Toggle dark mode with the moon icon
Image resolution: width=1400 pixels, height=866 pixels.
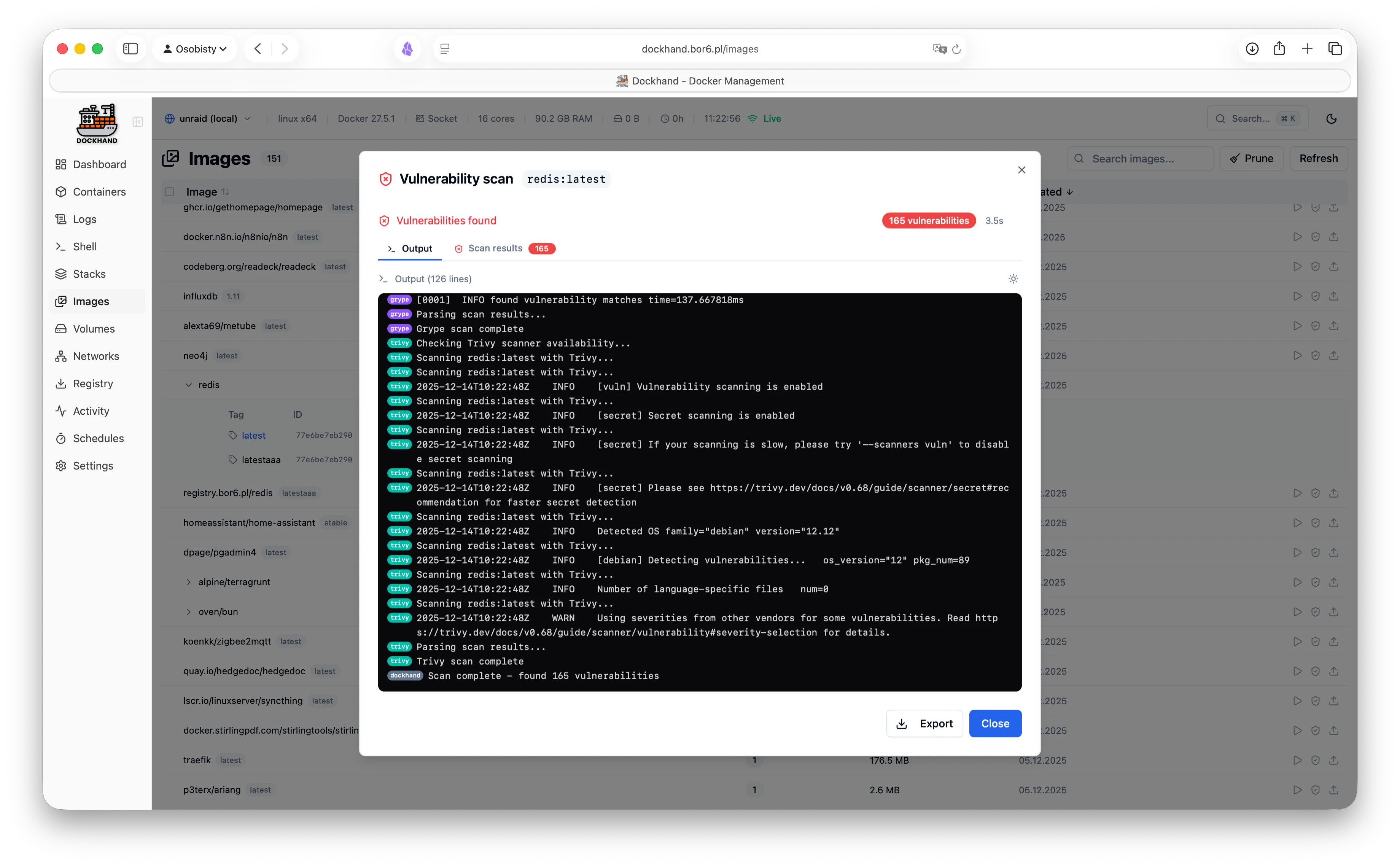tap(1331, 119)
